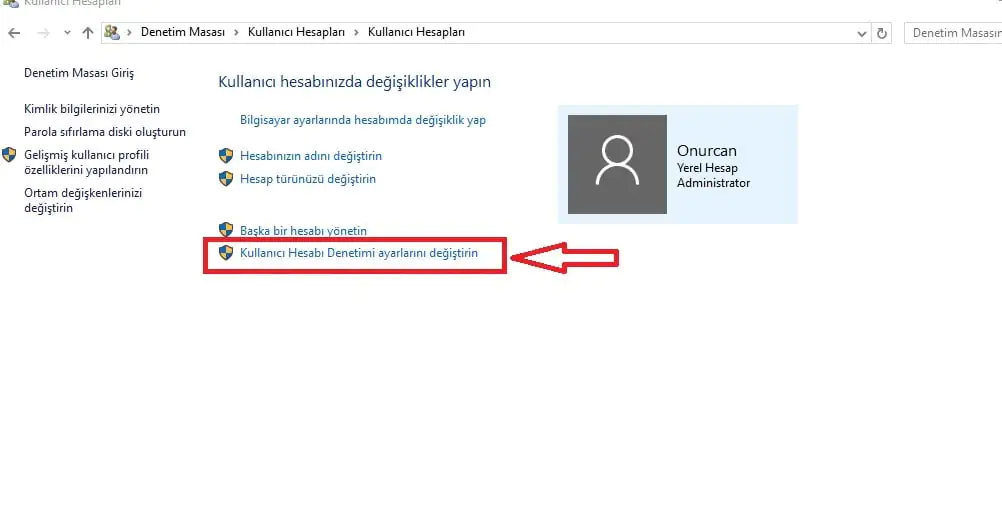Viewport: 1002px width, 516px height.
Task: Click shield icon beside Gelişmiş kullanıcı profili
Action: point(9,155)
